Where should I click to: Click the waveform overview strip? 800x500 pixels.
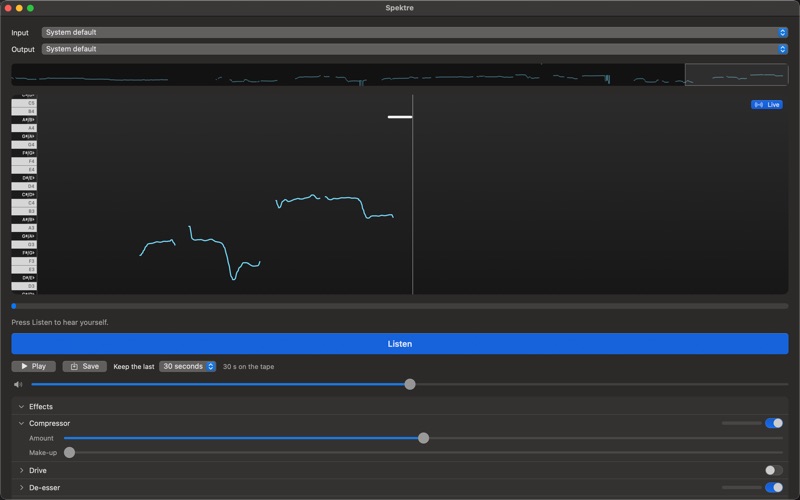click(399, 74)
